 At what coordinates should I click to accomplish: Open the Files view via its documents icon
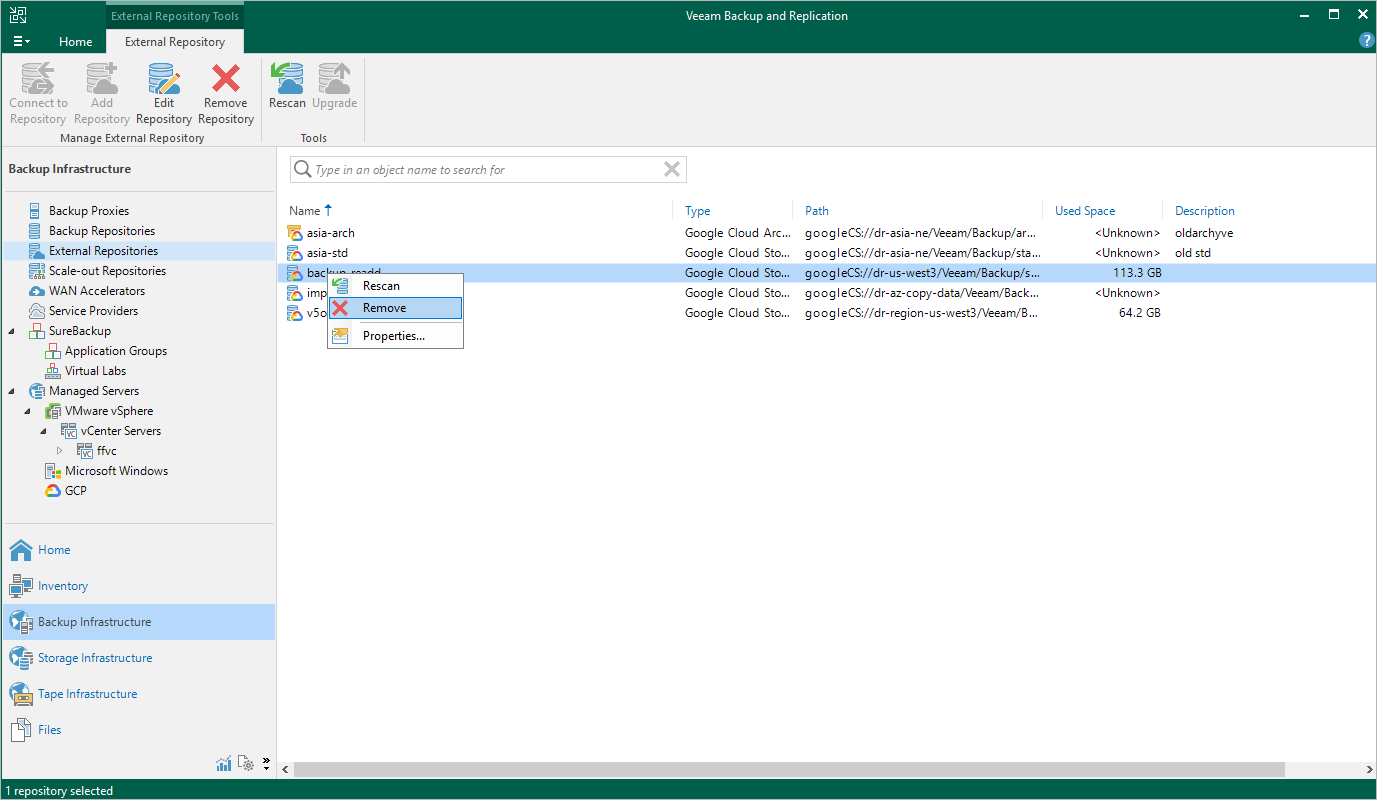[x=21, y=730]
